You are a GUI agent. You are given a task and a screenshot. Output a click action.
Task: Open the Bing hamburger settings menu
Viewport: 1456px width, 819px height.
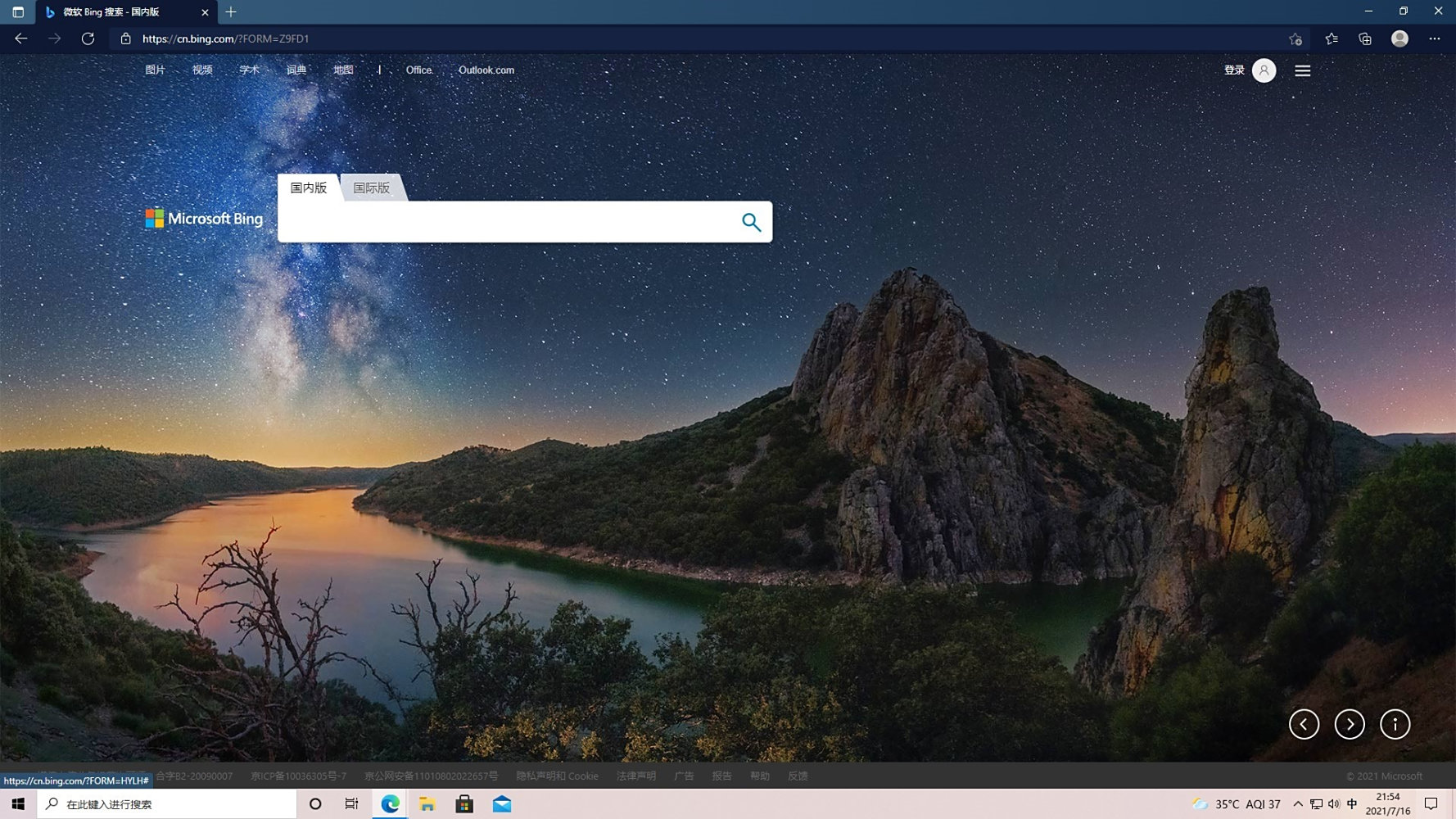(1302, 71)
